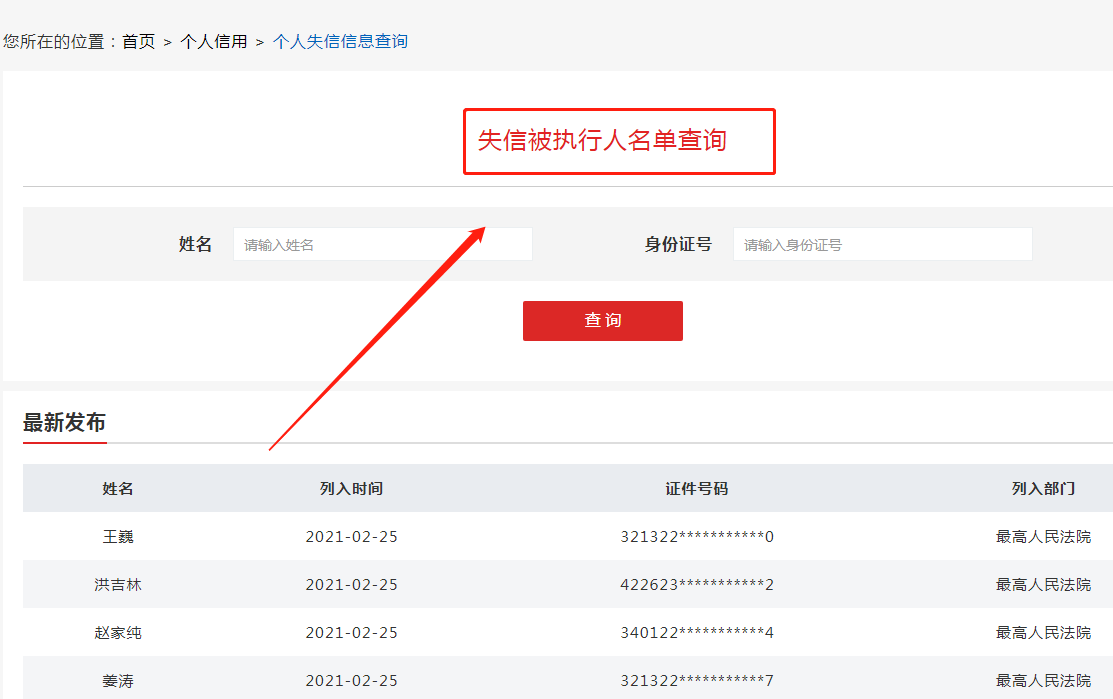Click the date in 姜涛's row
Viewport: 1113px width, 699px height.
coord(351,681)
